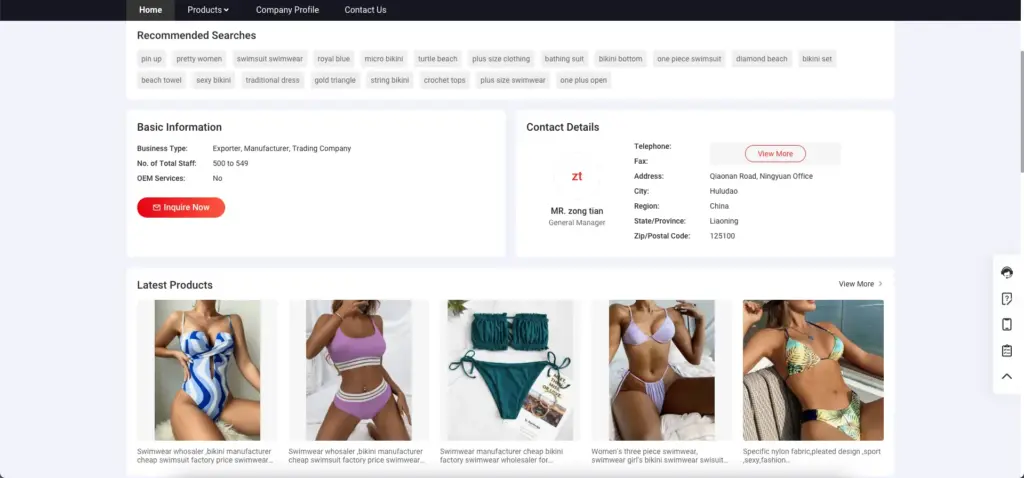This screenshot has height=478, width=1024.
Task: Open 'Swimwear manufacturer cheap bikini' product title
Action: coord(502,455)
